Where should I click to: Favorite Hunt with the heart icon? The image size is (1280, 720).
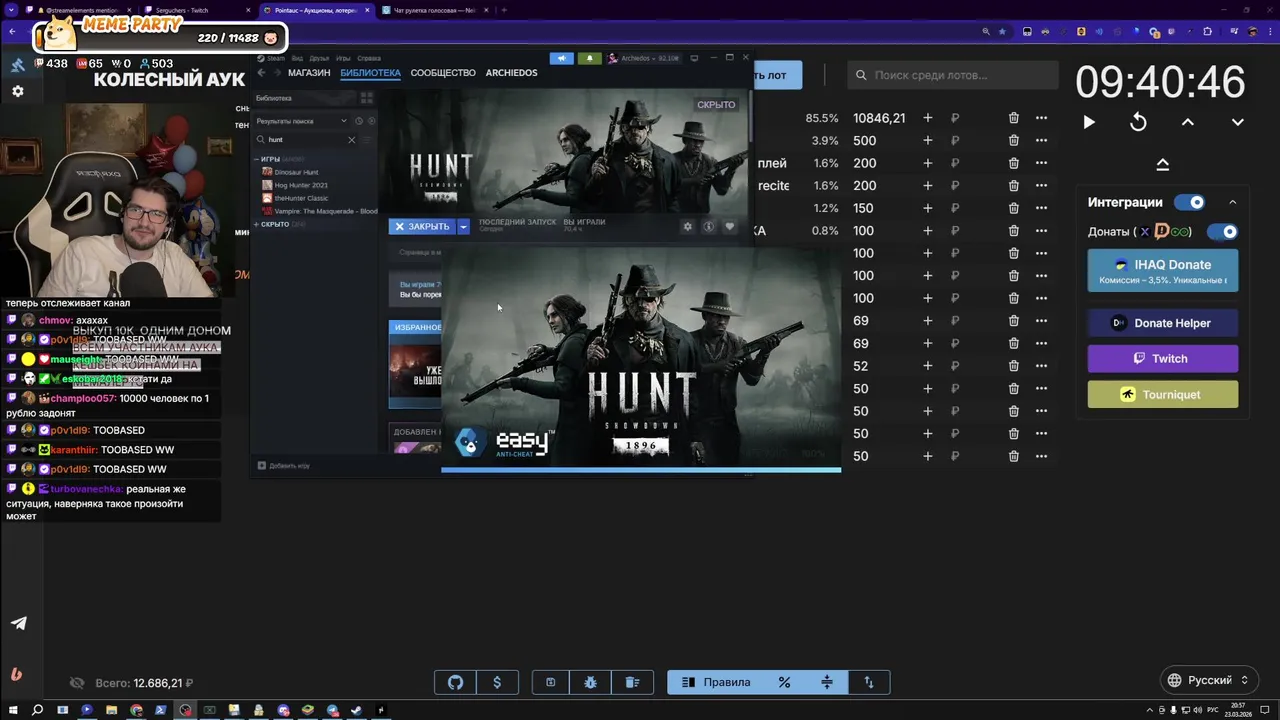coord(729,226)
